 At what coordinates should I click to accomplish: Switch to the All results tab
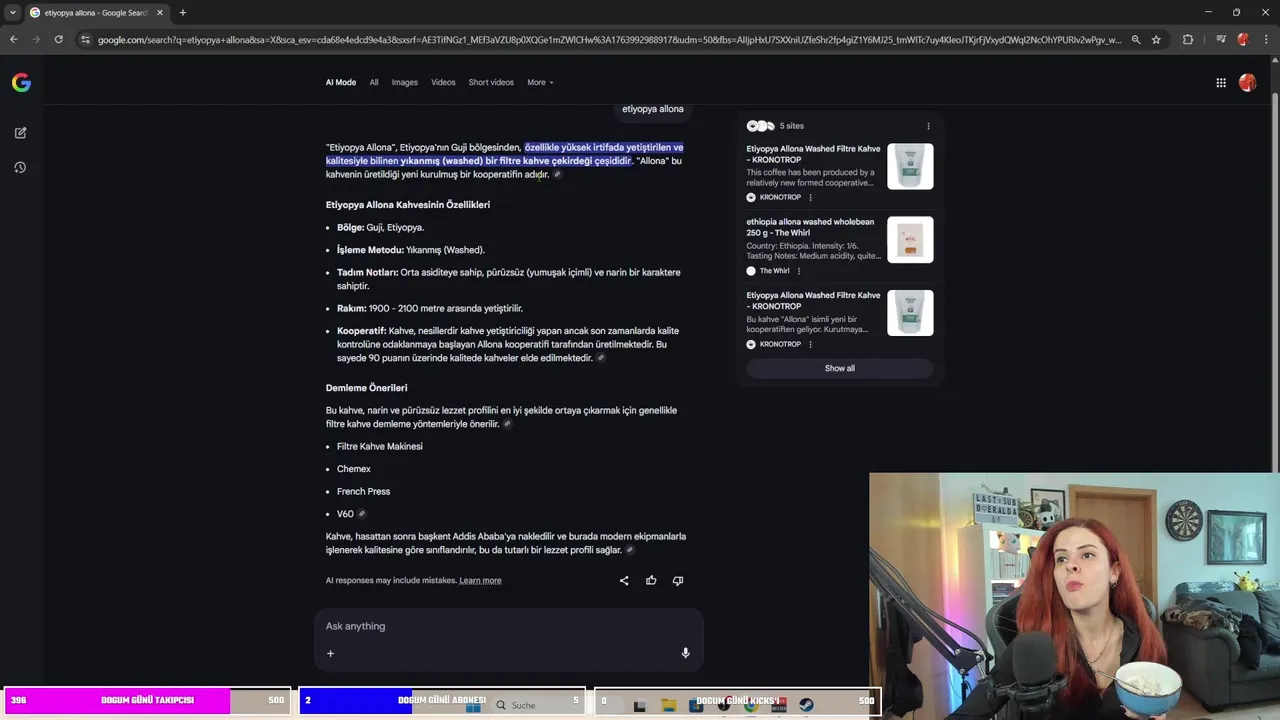374,82
